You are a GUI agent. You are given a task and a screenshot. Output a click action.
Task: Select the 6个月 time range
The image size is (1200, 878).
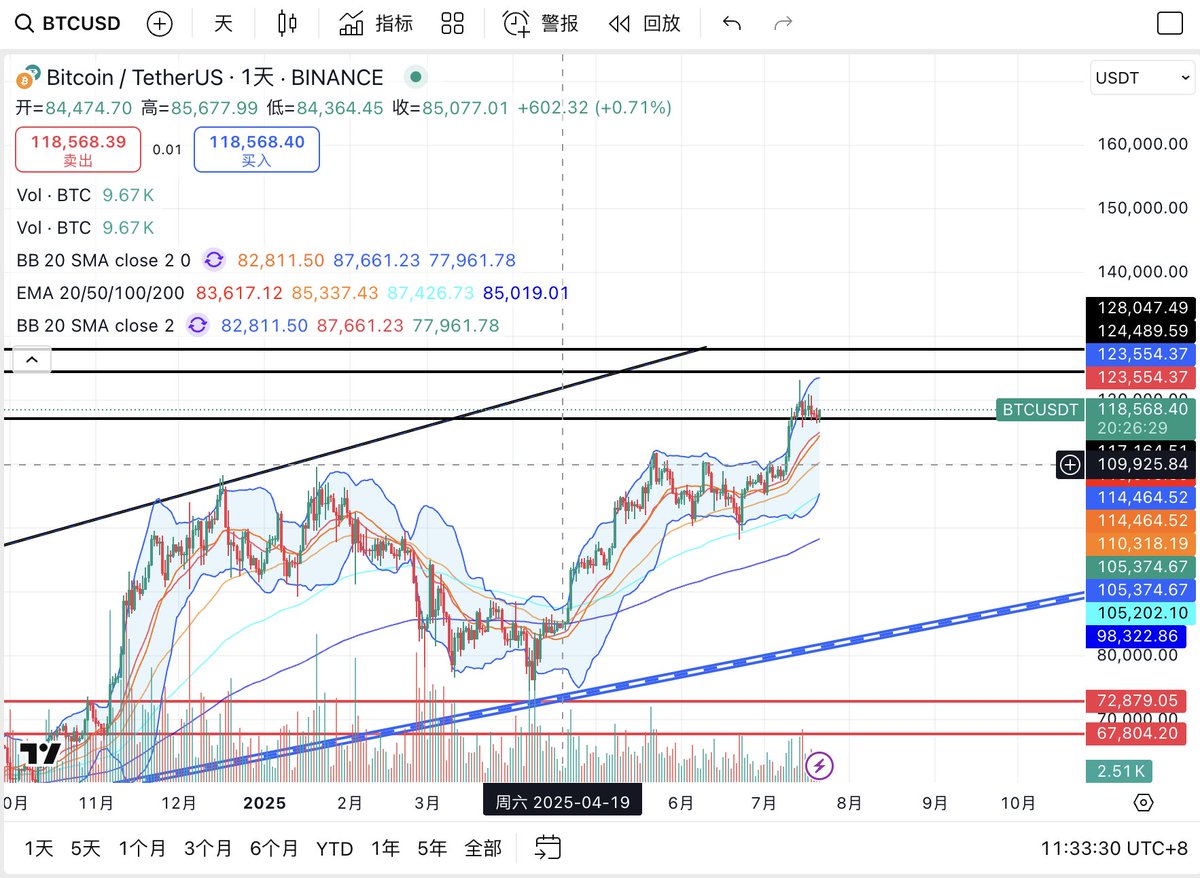[x=274, y=849]
